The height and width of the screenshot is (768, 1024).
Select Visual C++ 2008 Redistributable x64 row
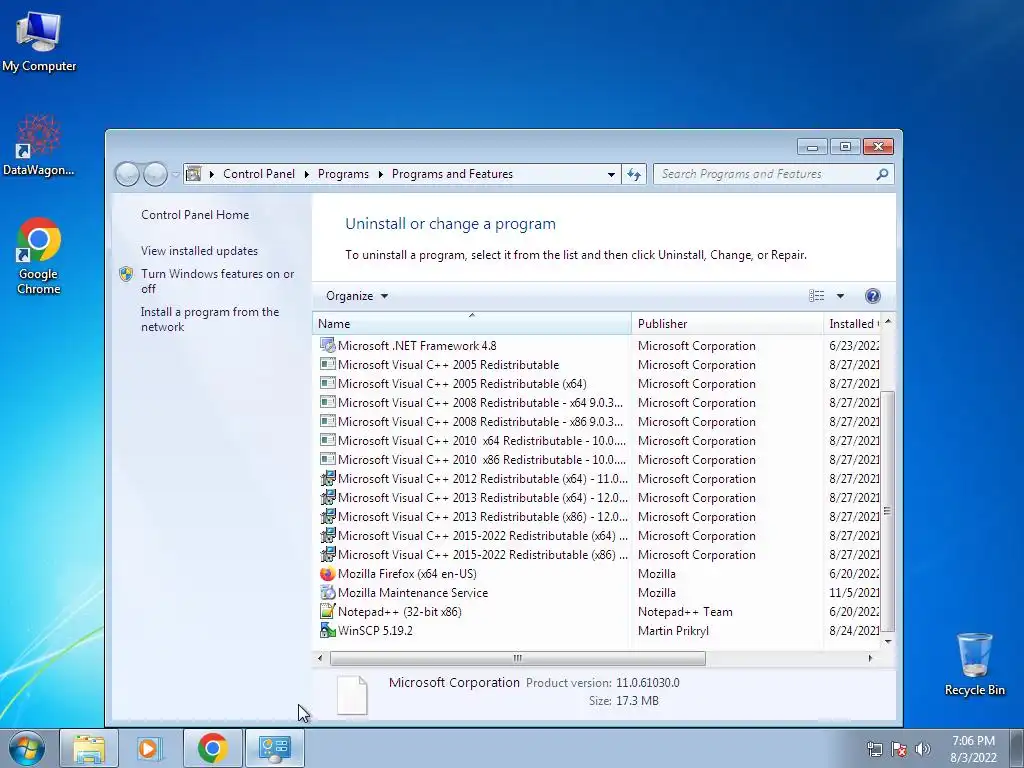[x=596, y=402]
